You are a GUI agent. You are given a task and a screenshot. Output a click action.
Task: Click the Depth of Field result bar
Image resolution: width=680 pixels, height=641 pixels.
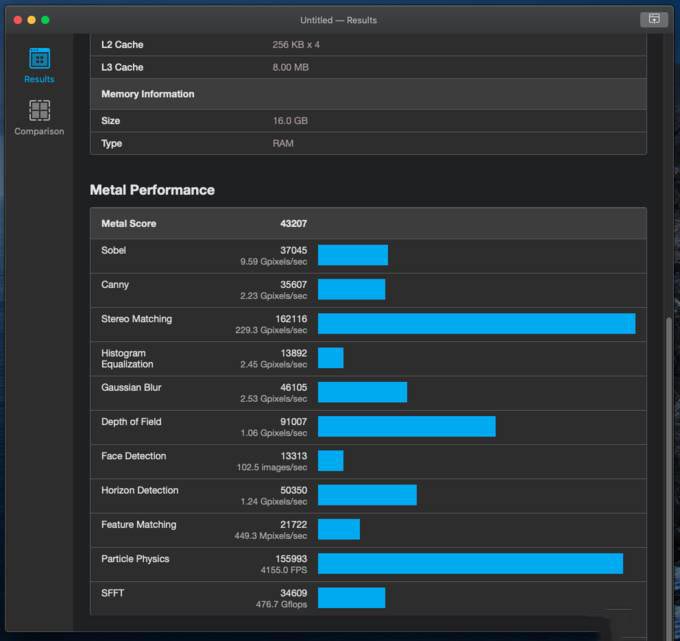coord(407,426)
